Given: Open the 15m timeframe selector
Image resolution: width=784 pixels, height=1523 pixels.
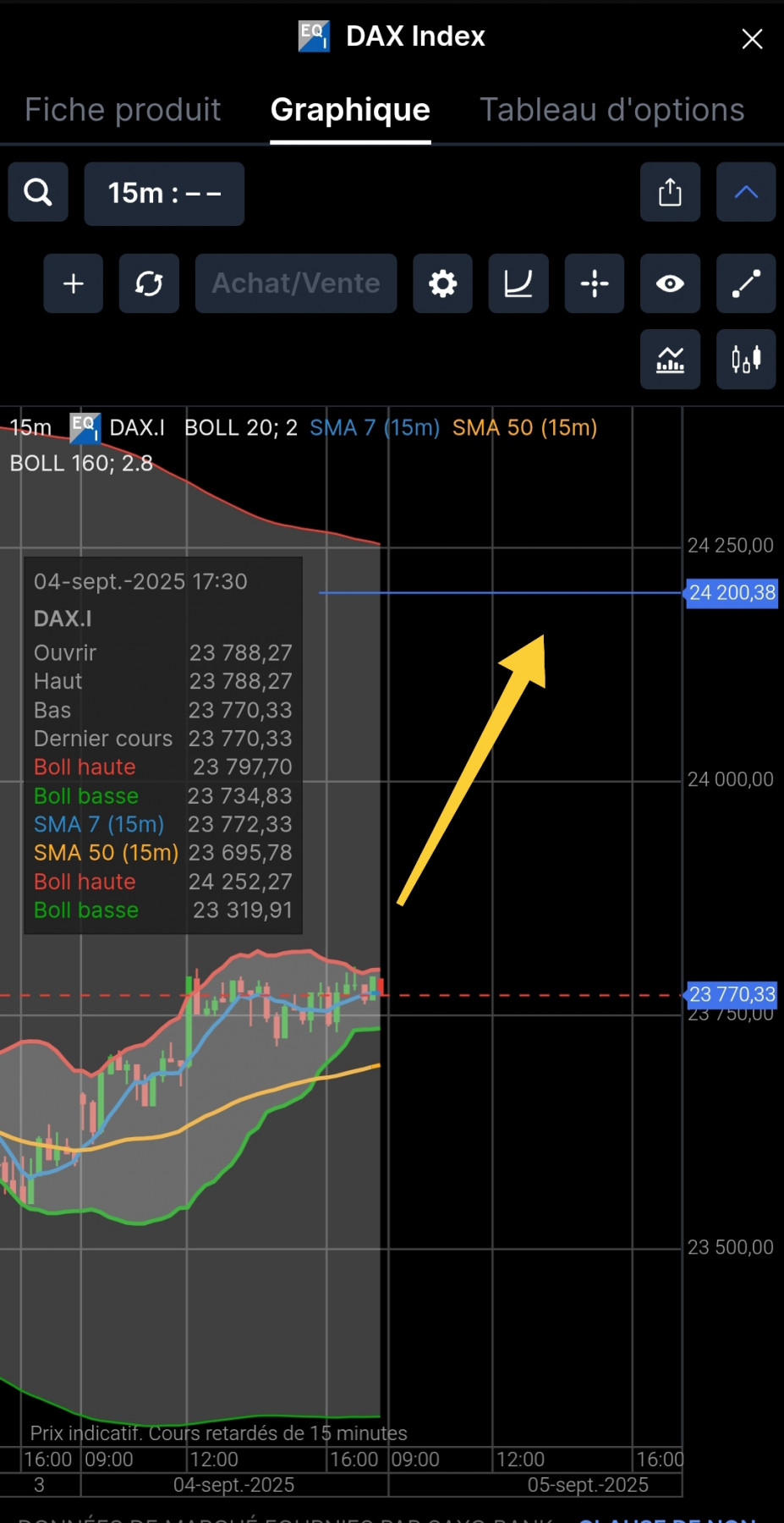Looking at the screenshot, I should click(164, 193).
